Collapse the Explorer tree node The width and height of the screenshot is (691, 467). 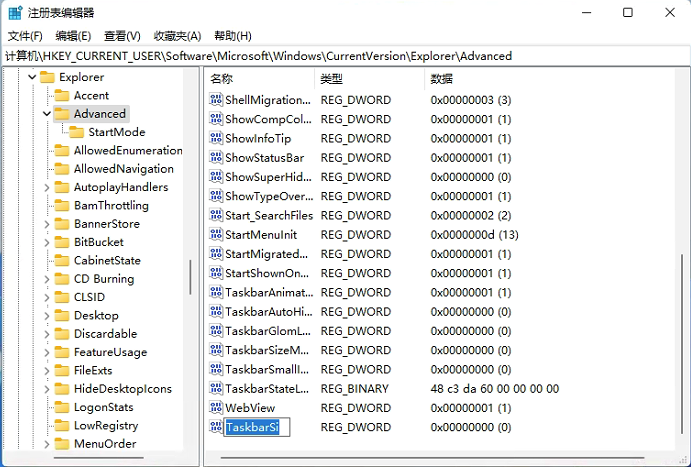coord(32,77)
